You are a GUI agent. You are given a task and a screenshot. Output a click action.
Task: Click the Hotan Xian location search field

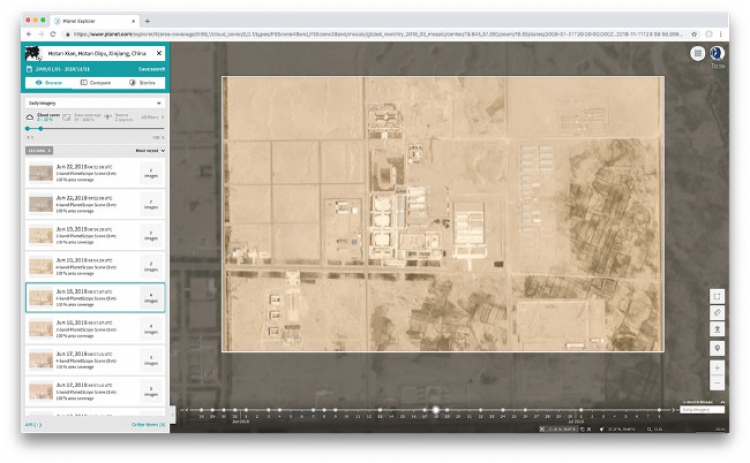coord(97,53)
